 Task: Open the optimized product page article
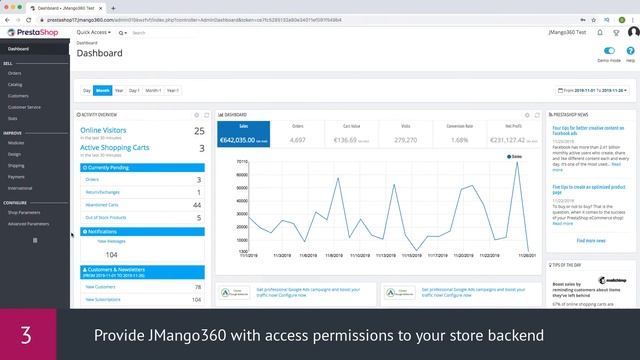589,189
